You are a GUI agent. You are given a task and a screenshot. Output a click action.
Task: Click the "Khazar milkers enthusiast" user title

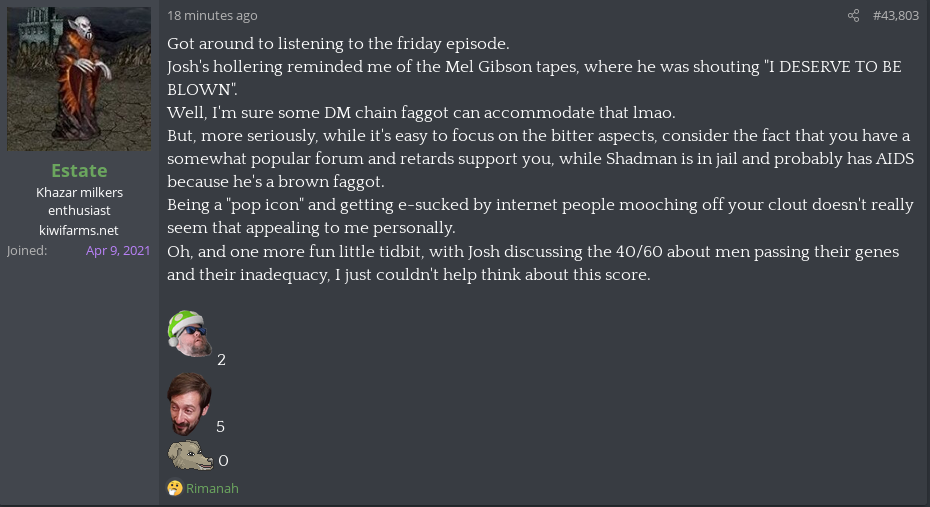79,201
